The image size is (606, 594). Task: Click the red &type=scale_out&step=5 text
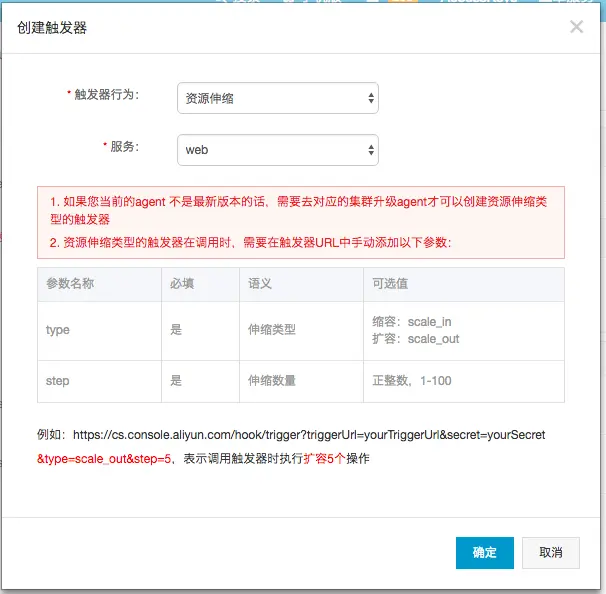(x=104, y=459)
